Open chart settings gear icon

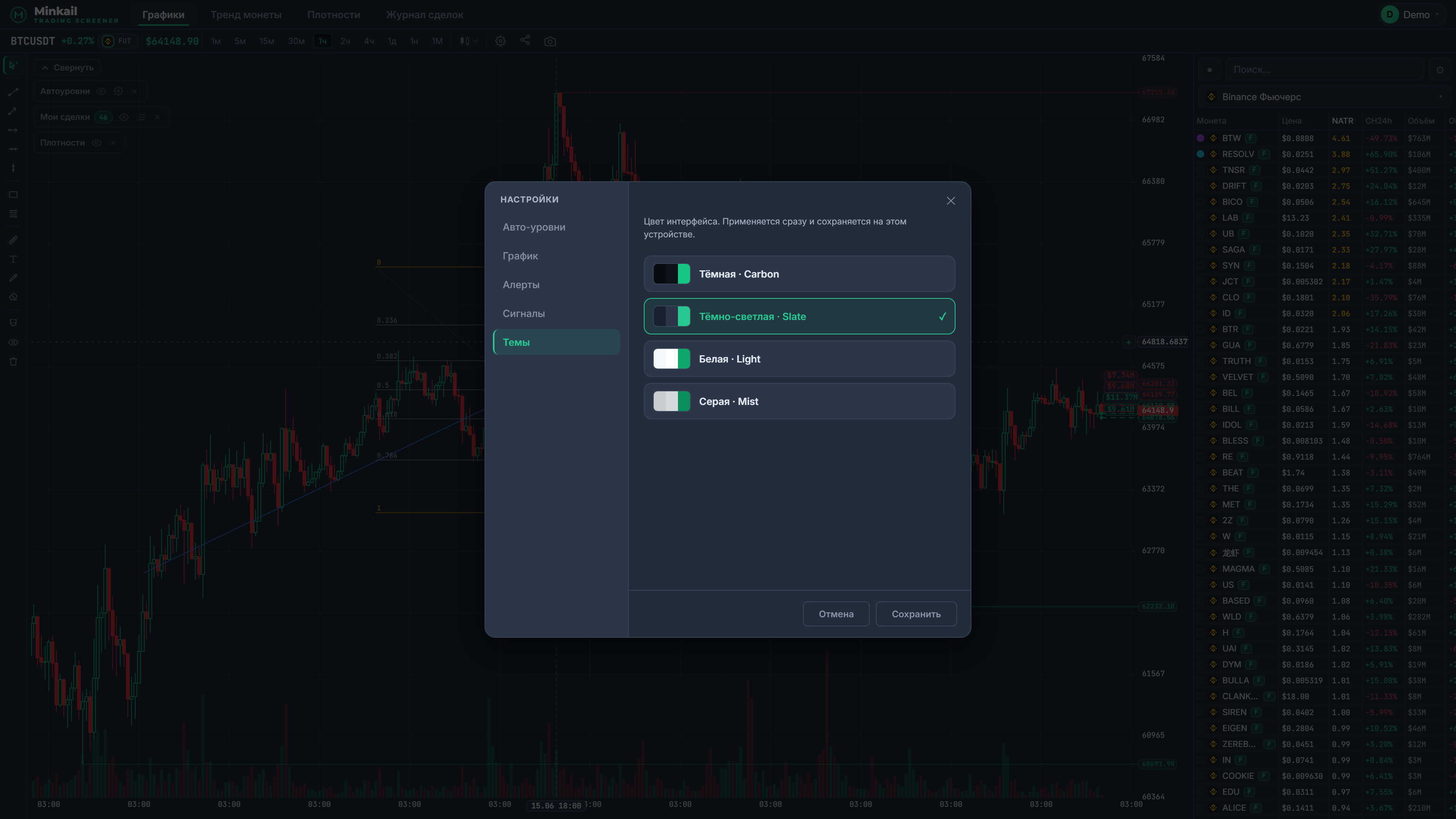pos(500,41)
